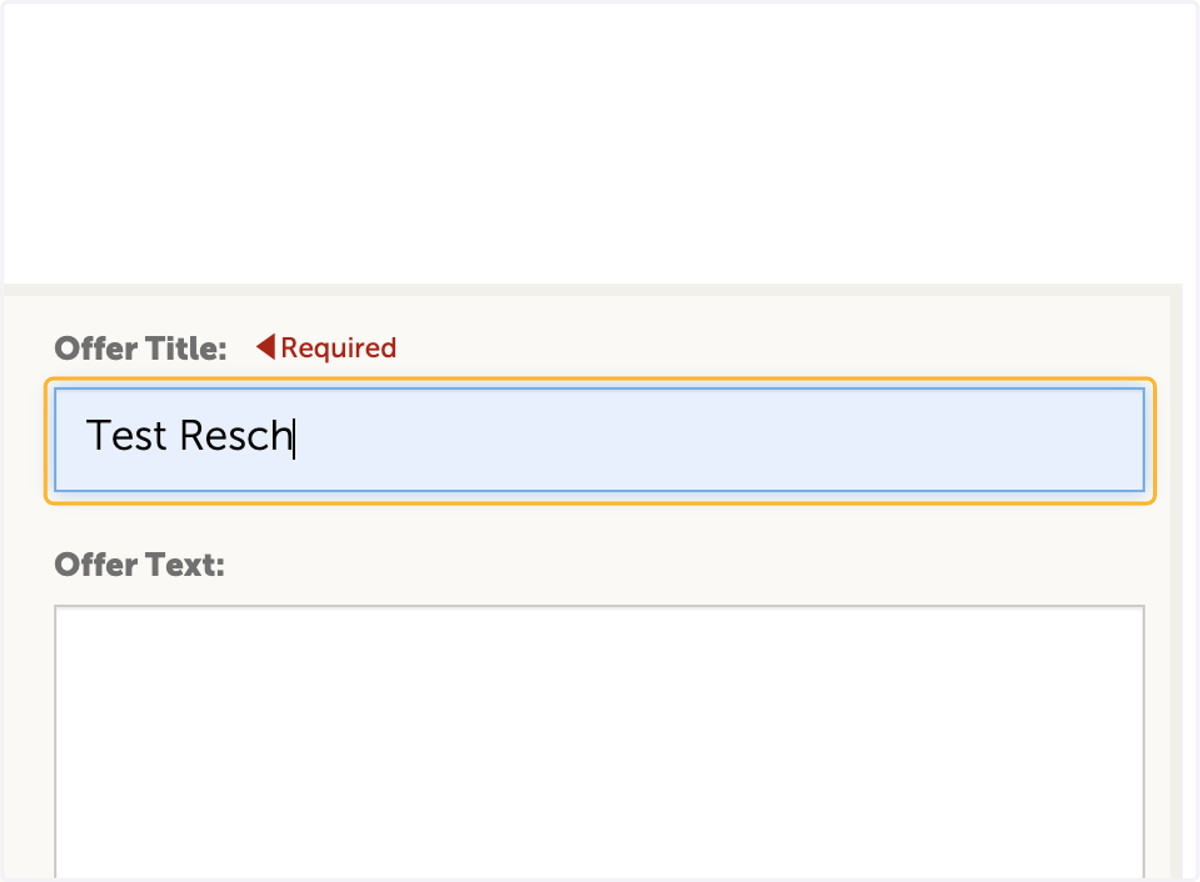Click the highlighted blue title text box
This screenshot has width=1200, height=882.
[x=599, y=440]
